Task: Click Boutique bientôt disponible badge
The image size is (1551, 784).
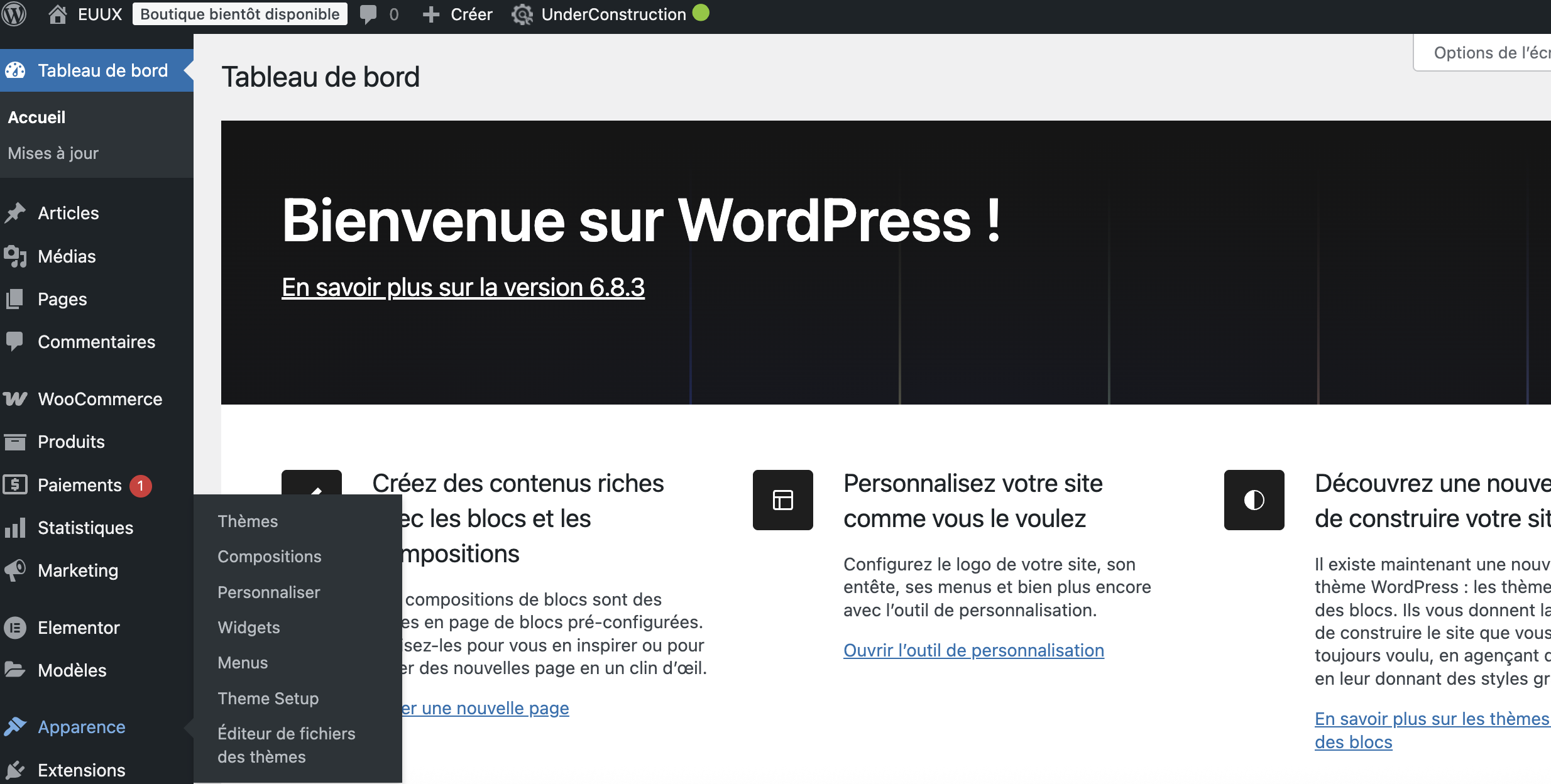Action: pos(239,14)
